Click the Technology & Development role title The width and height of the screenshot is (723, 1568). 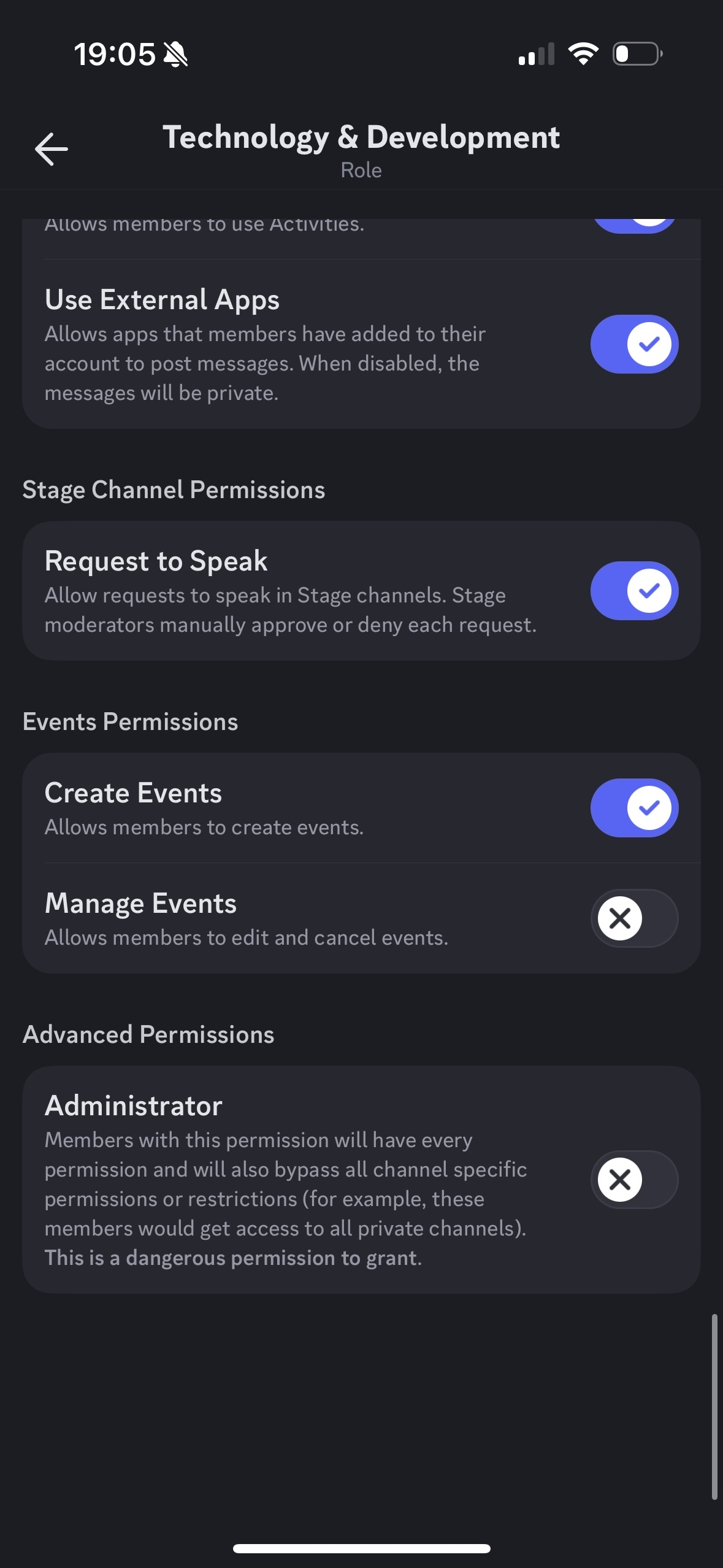[361, 137]
